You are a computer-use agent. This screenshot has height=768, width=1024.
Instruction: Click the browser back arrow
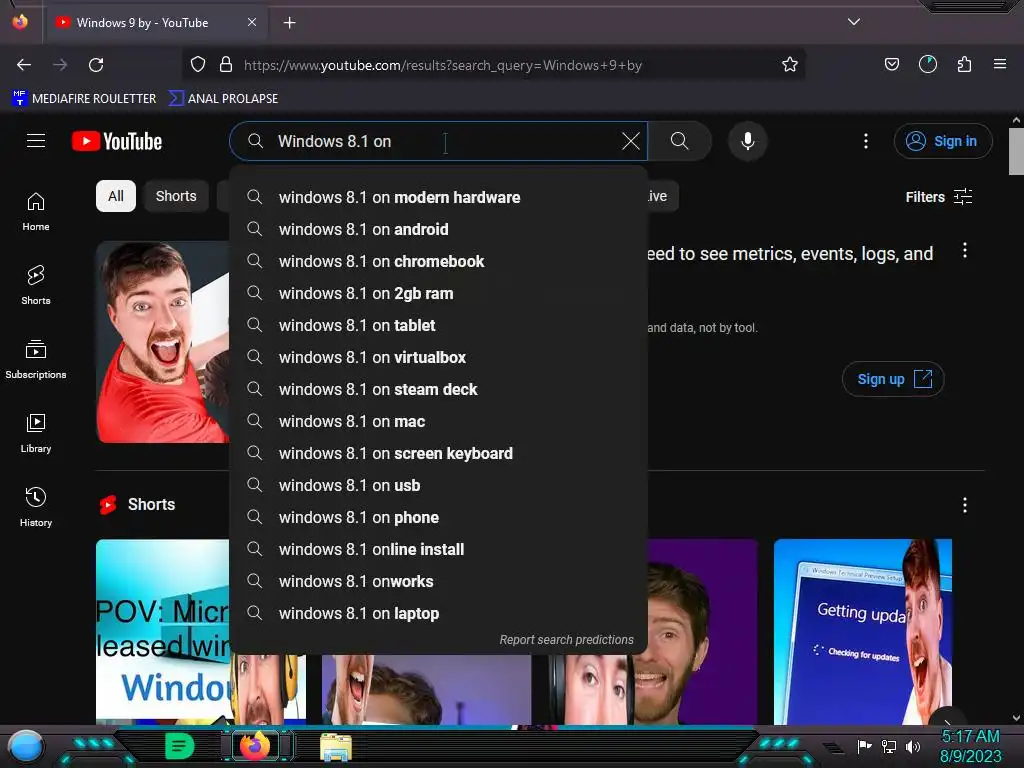pos(24,65)
